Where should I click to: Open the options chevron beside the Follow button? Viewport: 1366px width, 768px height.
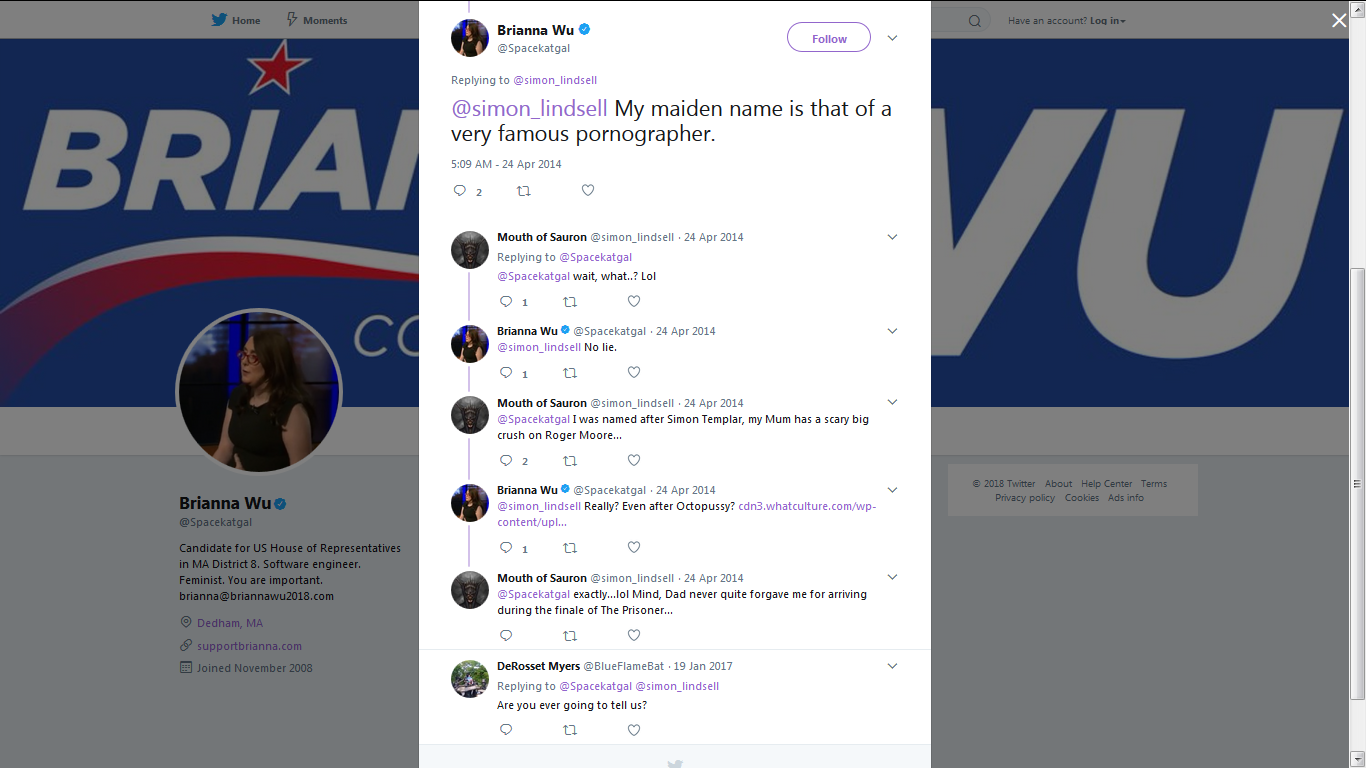[x=893, y=38]
